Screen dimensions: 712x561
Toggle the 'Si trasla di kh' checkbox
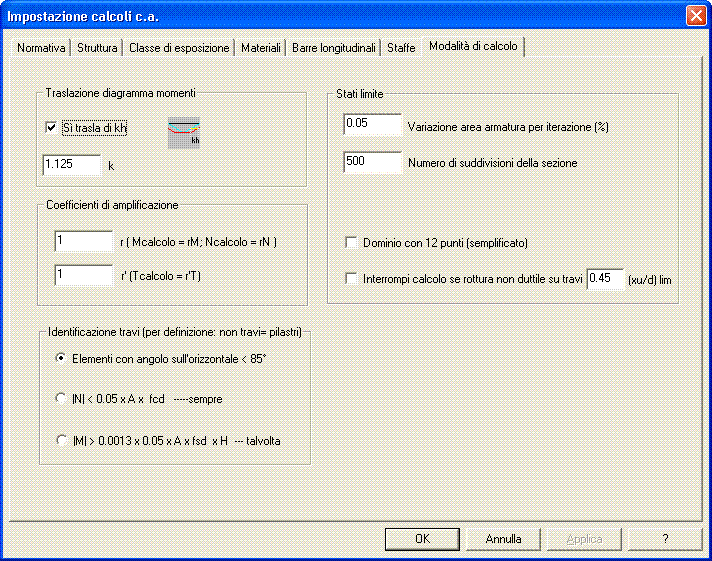(x=52, y=128)
